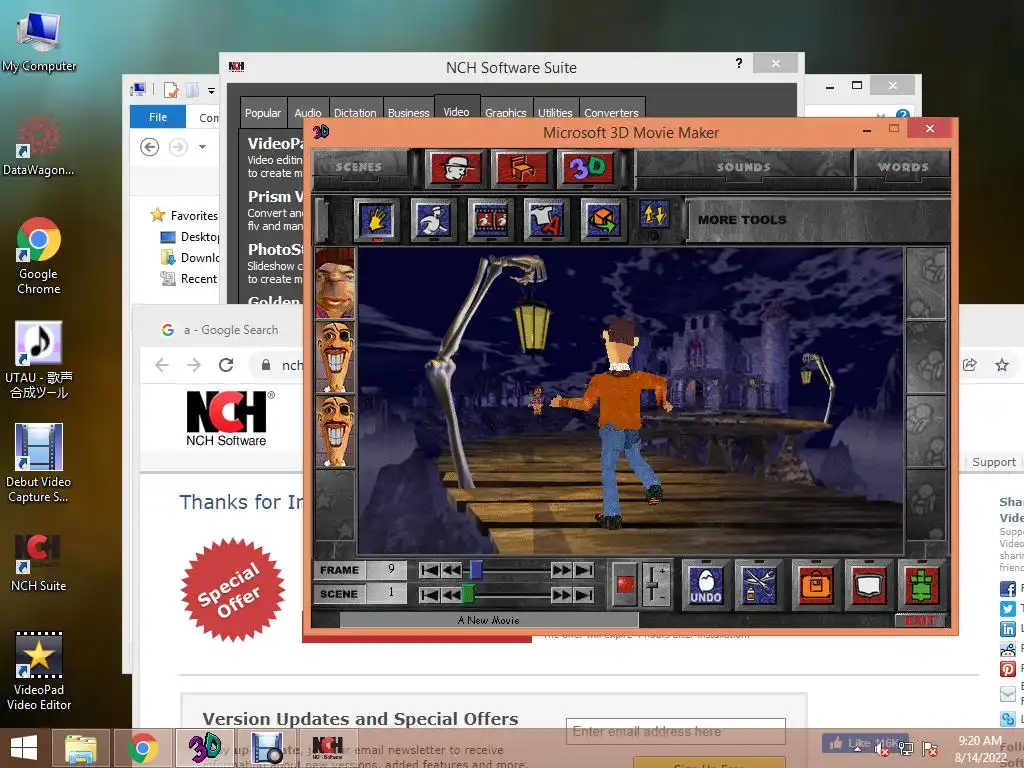Open the My Computer desktop icon
The height and width of the screenshot is (768, 1024).
[39, 42]
